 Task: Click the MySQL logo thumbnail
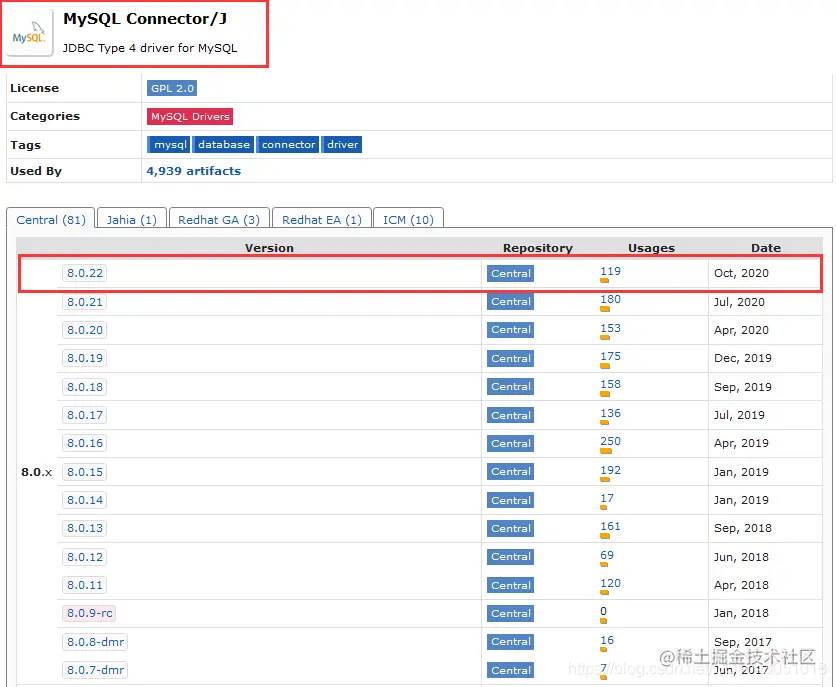[x=28, y=33]
